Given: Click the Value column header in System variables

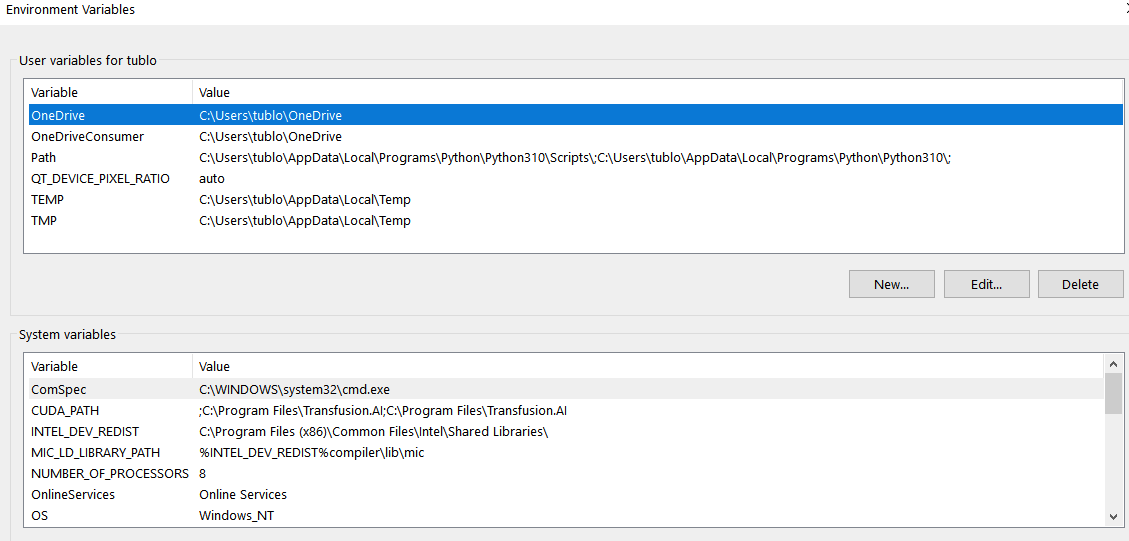Looking at the screenshot, I should pyautogui.click(x=648, y=366).
